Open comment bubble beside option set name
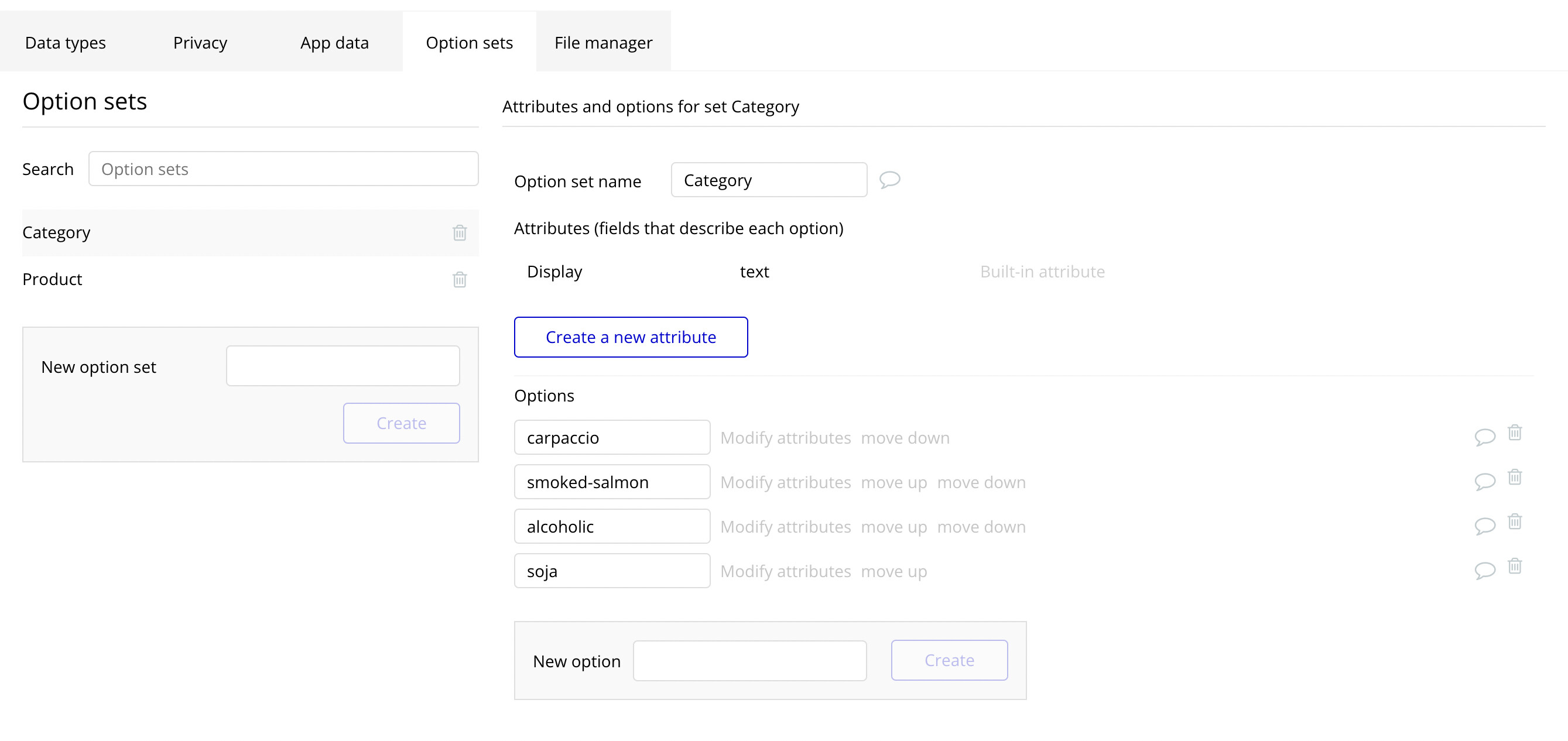The image size is (1568, 741). 889,180
